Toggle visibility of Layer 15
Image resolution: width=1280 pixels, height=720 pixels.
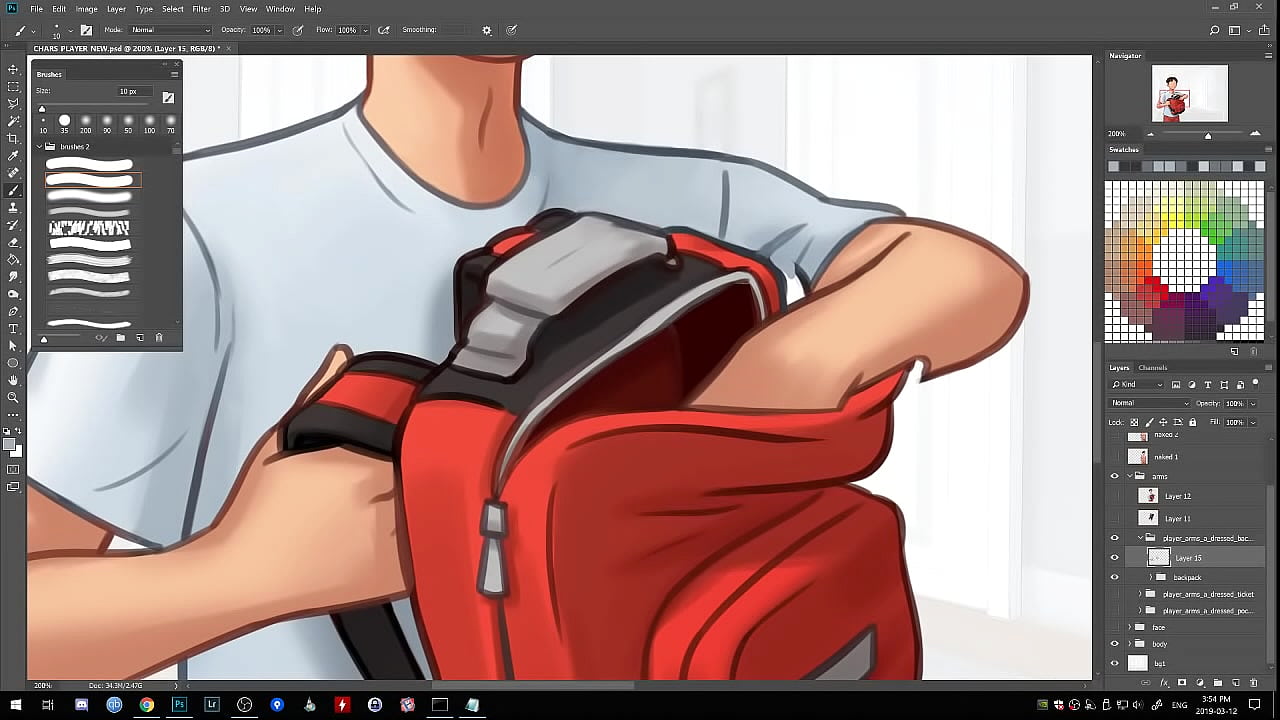coord(1115,558)
